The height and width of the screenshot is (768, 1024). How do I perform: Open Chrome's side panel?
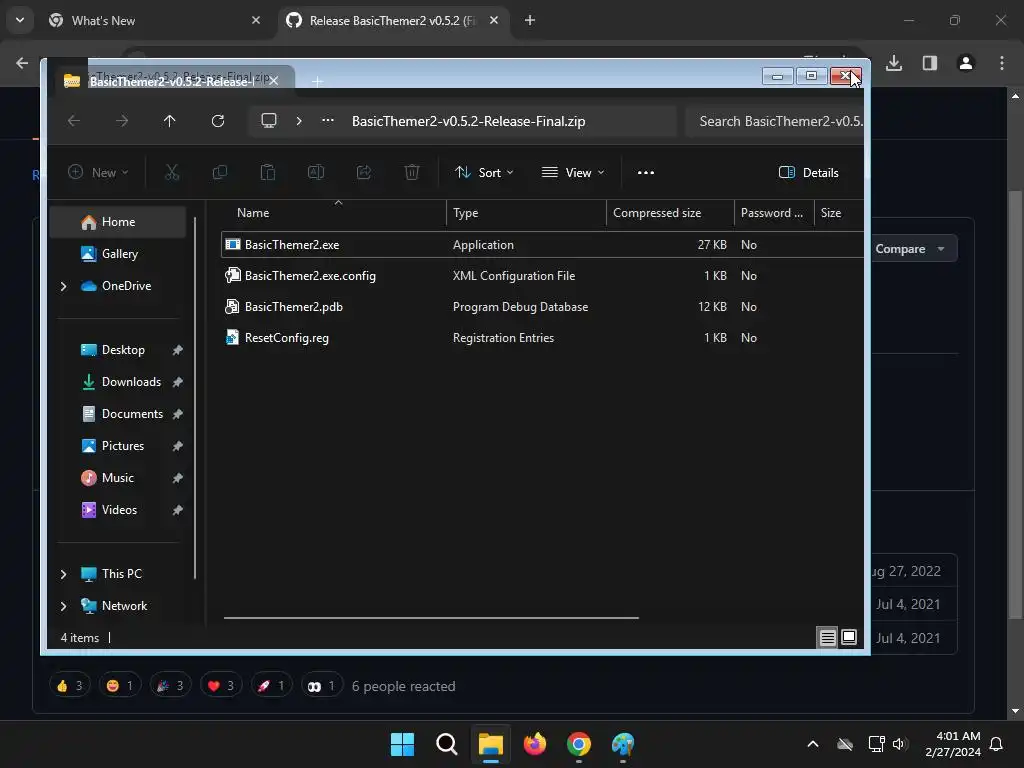coord(930,63)
